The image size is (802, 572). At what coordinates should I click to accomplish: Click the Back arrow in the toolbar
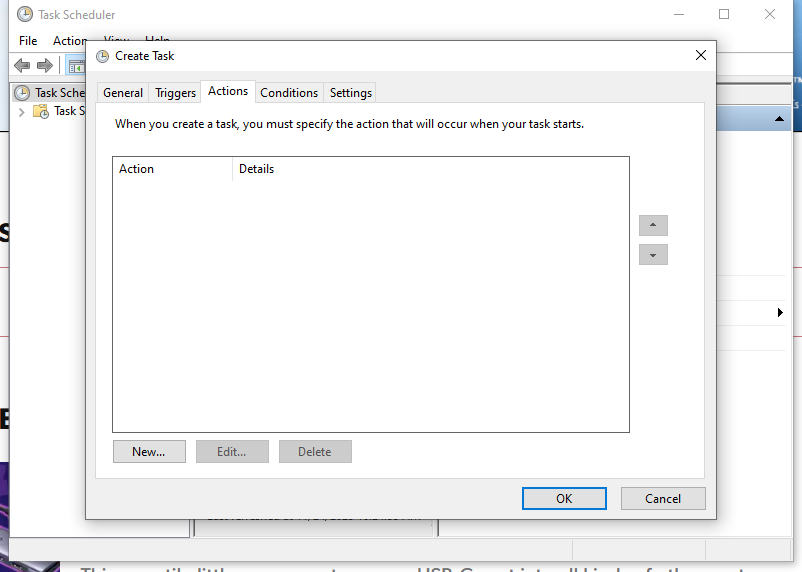(22, 66)
